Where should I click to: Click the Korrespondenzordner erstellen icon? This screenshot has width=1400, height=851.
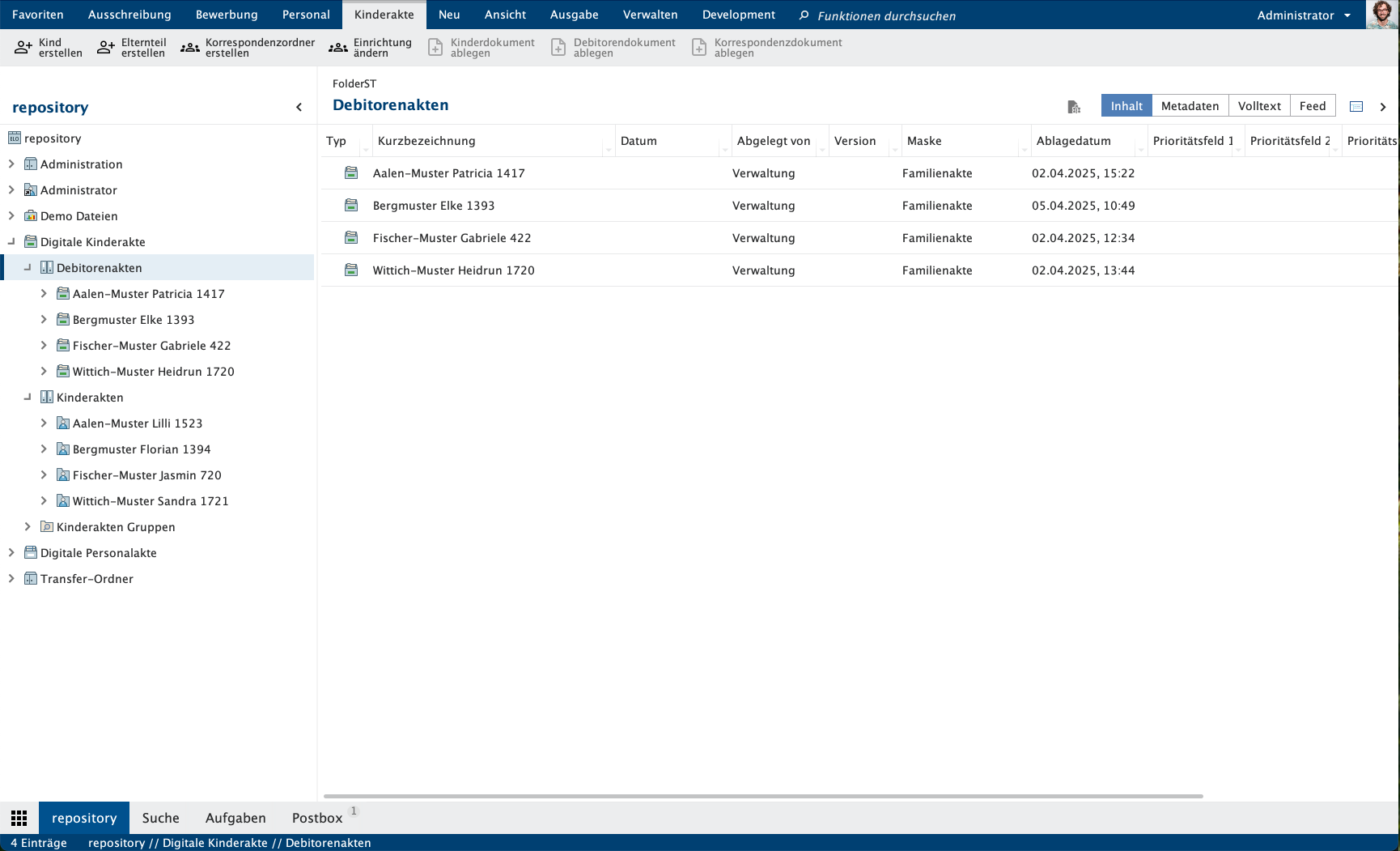(x=190, y=48)
